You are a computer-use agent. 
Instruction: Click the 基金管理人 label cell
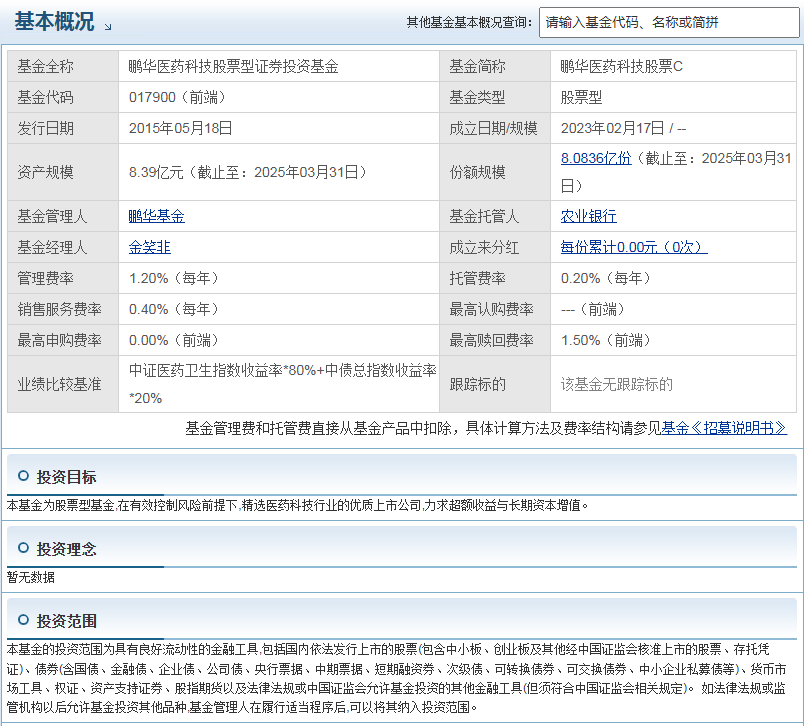tap(63, 216)
